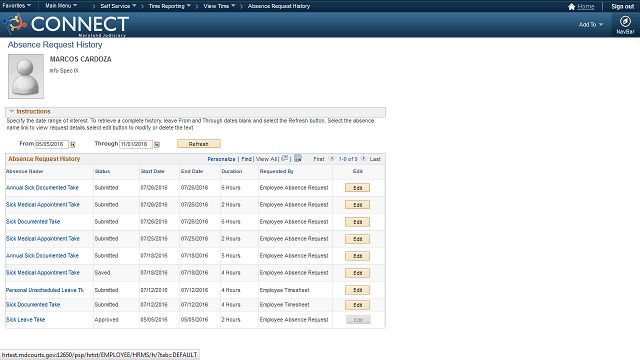
Task: Open the From date calendar picker
Action: point(73,144)
